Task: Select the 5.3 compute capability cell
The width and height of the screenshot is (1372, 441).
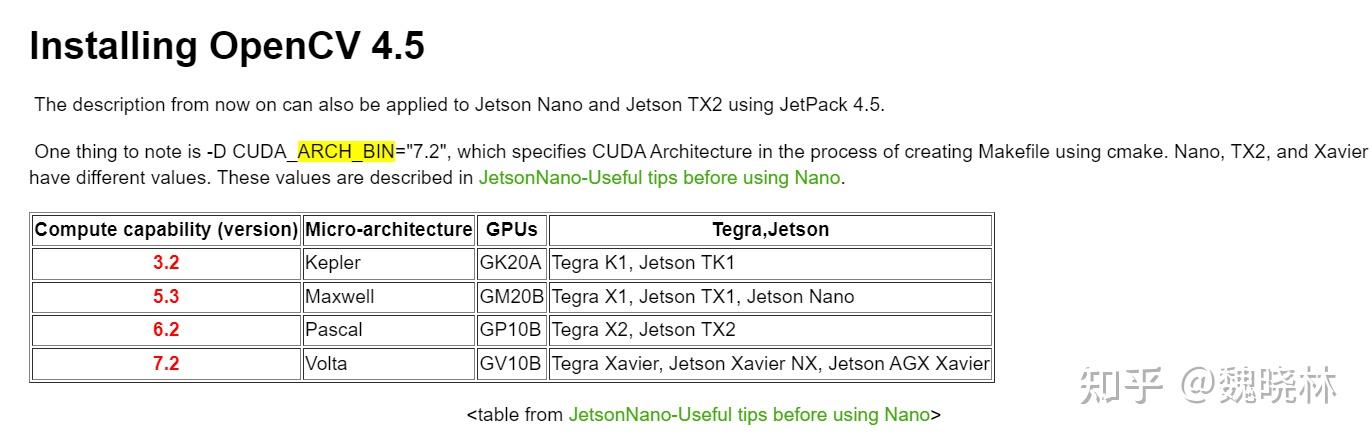Action: click(x=166, y=296)
